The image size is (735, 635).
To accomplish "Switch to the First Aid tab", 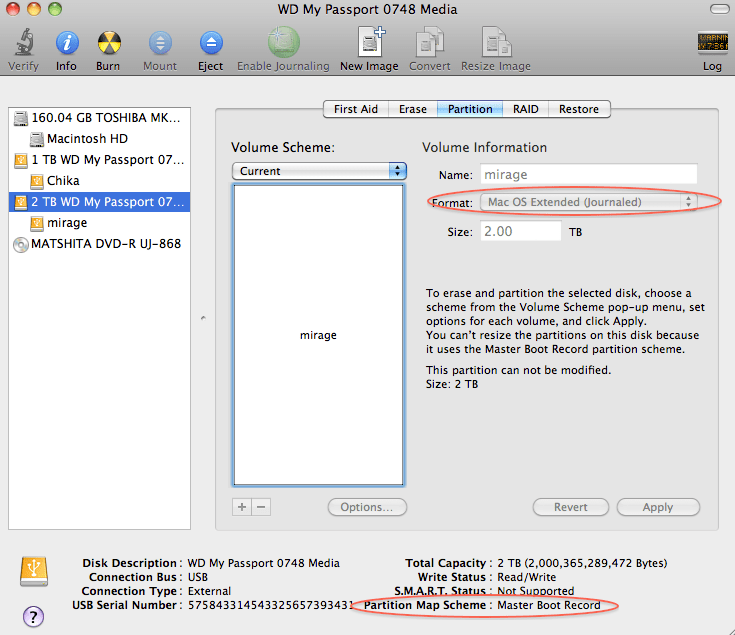I will tap(356, 109).
